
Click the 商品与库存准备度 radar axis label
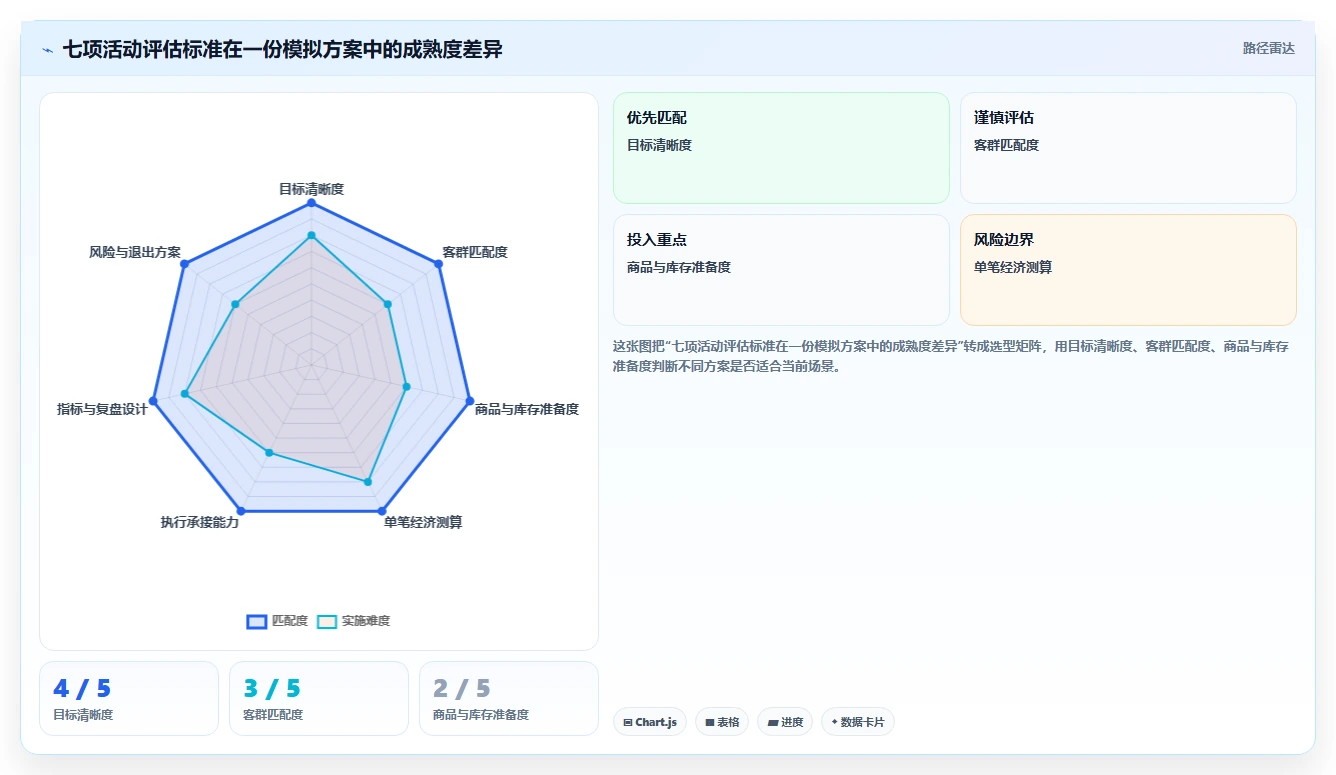pyautogui.click(x=527, y=409)
